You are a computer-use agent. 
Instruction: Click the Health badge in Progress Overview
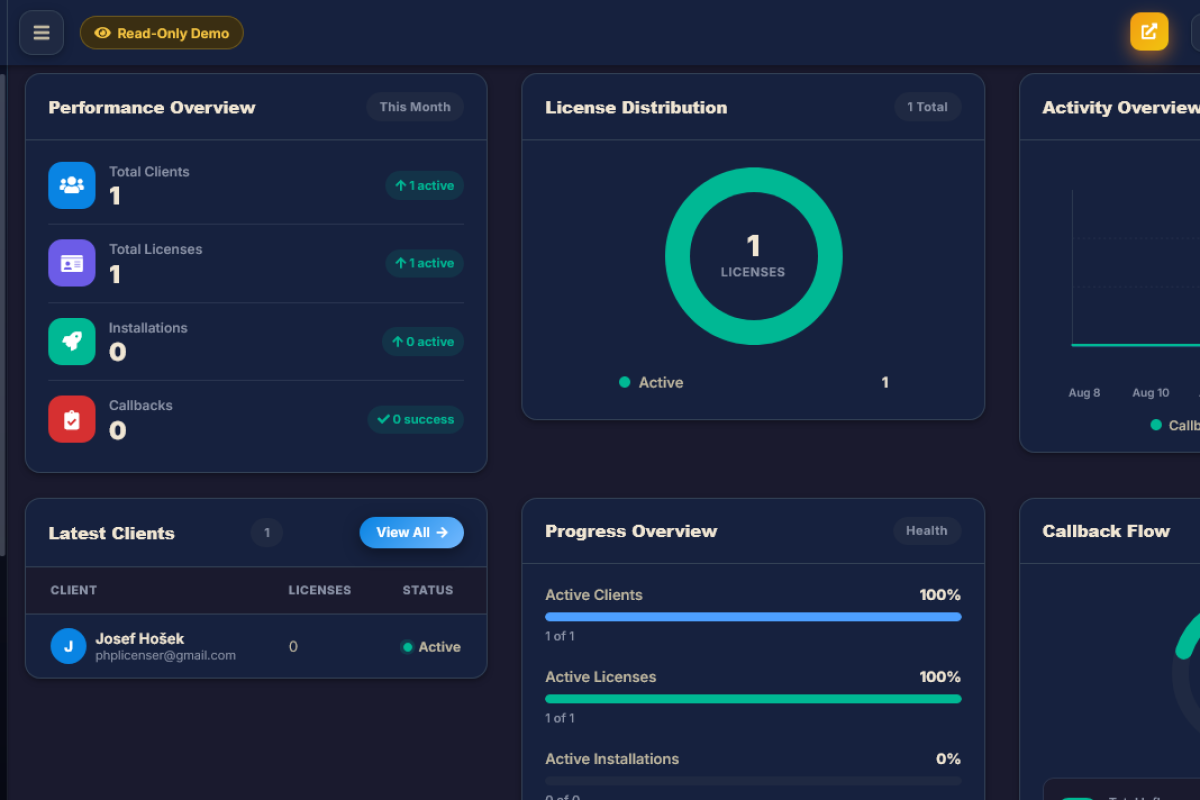pyautogui.click(x=927, y=531)
